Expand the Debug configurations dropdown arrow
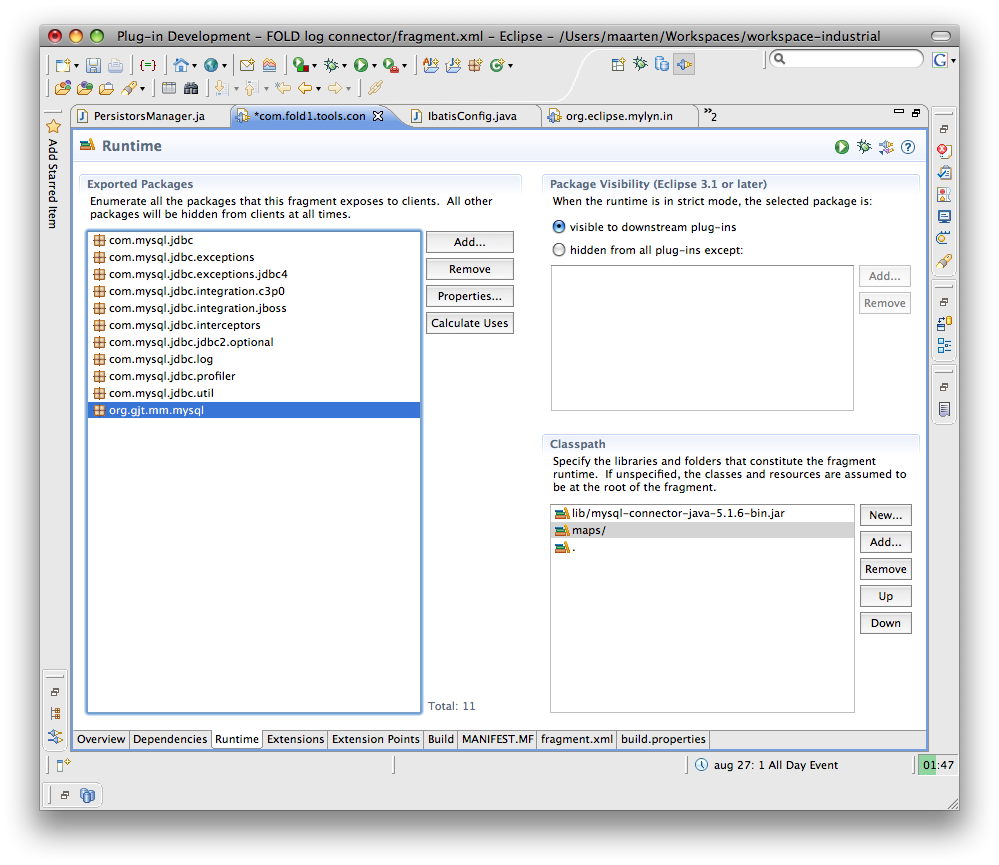 [x=344, y=66]
